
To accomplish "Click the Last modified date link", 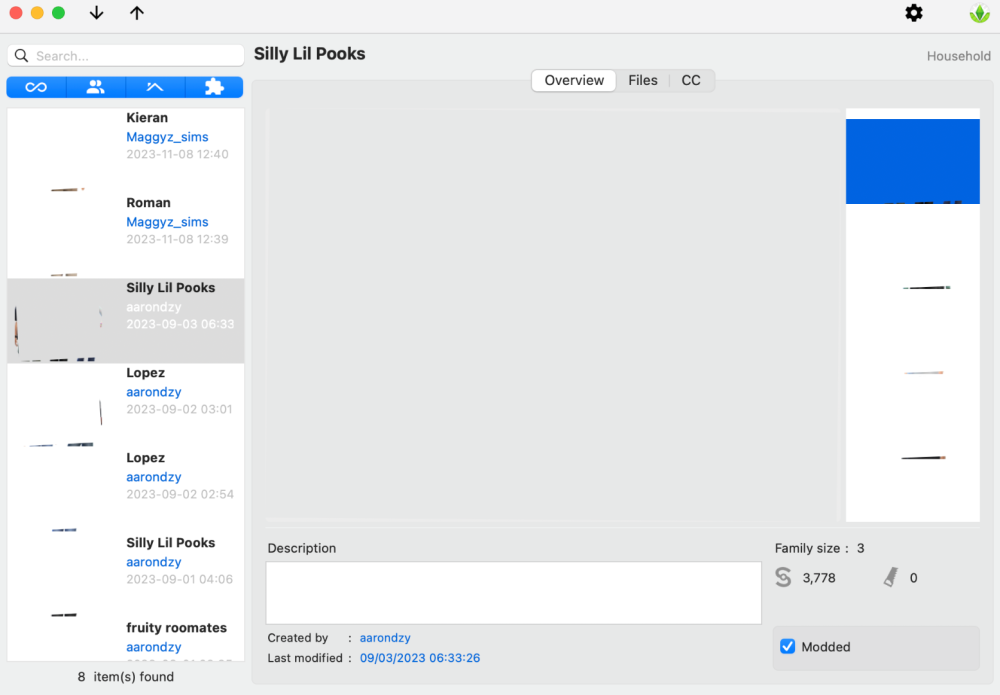I will point(420,658).
